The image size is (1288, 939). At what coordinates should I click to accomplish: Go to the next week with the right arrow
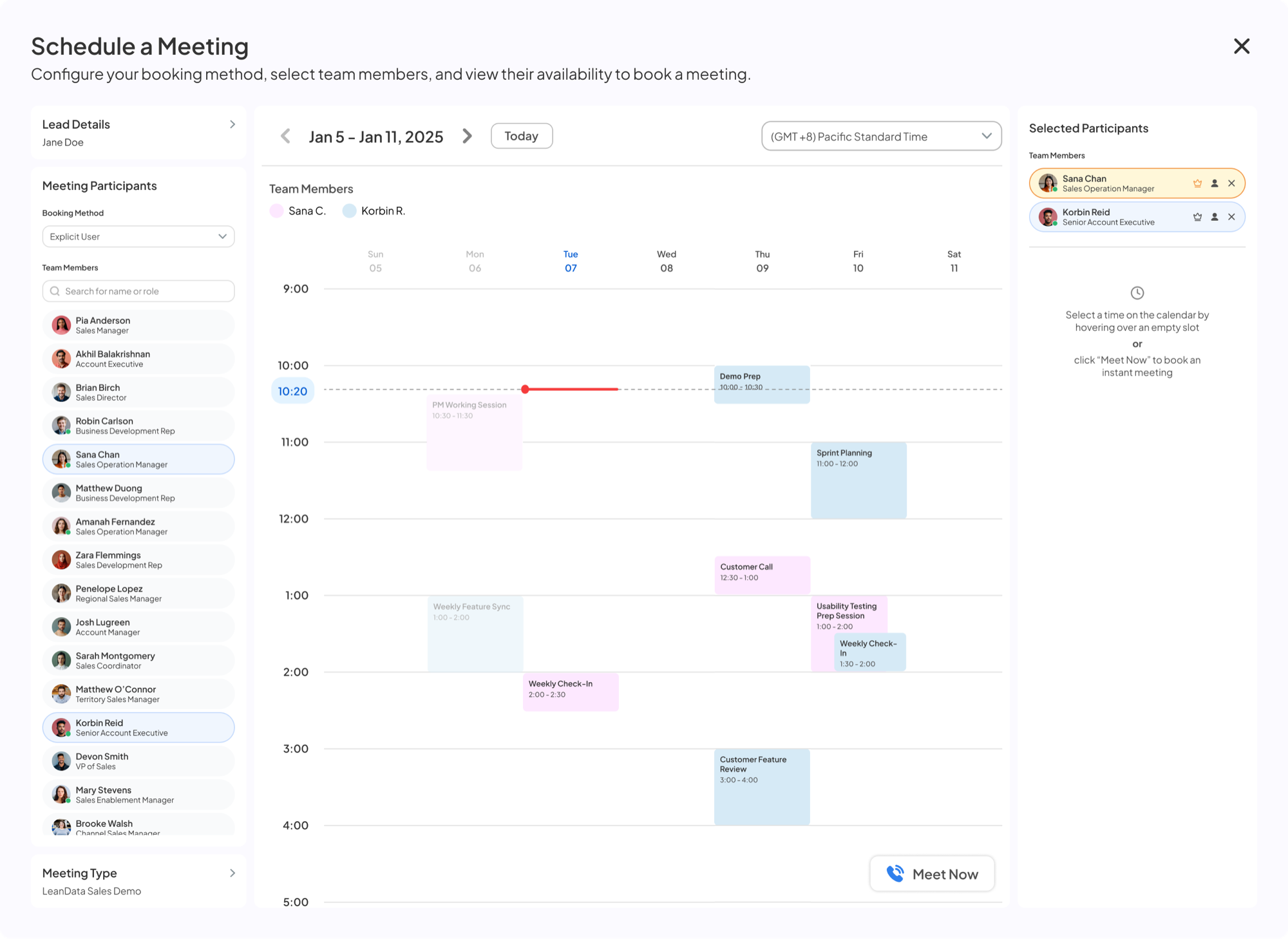coord(468,136)
